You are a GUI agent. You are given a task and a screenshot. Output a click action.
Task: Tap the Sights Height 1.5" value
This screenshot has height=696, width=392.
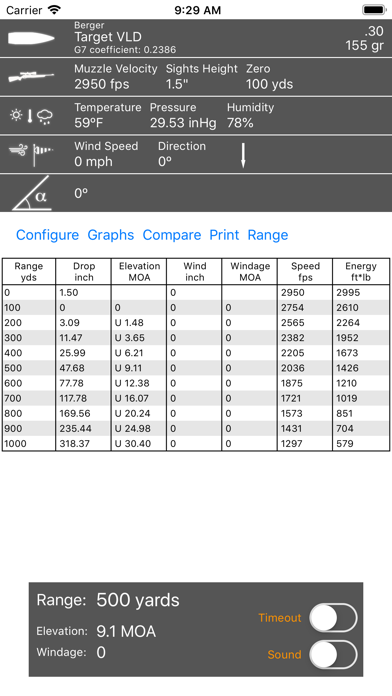pyautogui.click(x=177, y=84)
